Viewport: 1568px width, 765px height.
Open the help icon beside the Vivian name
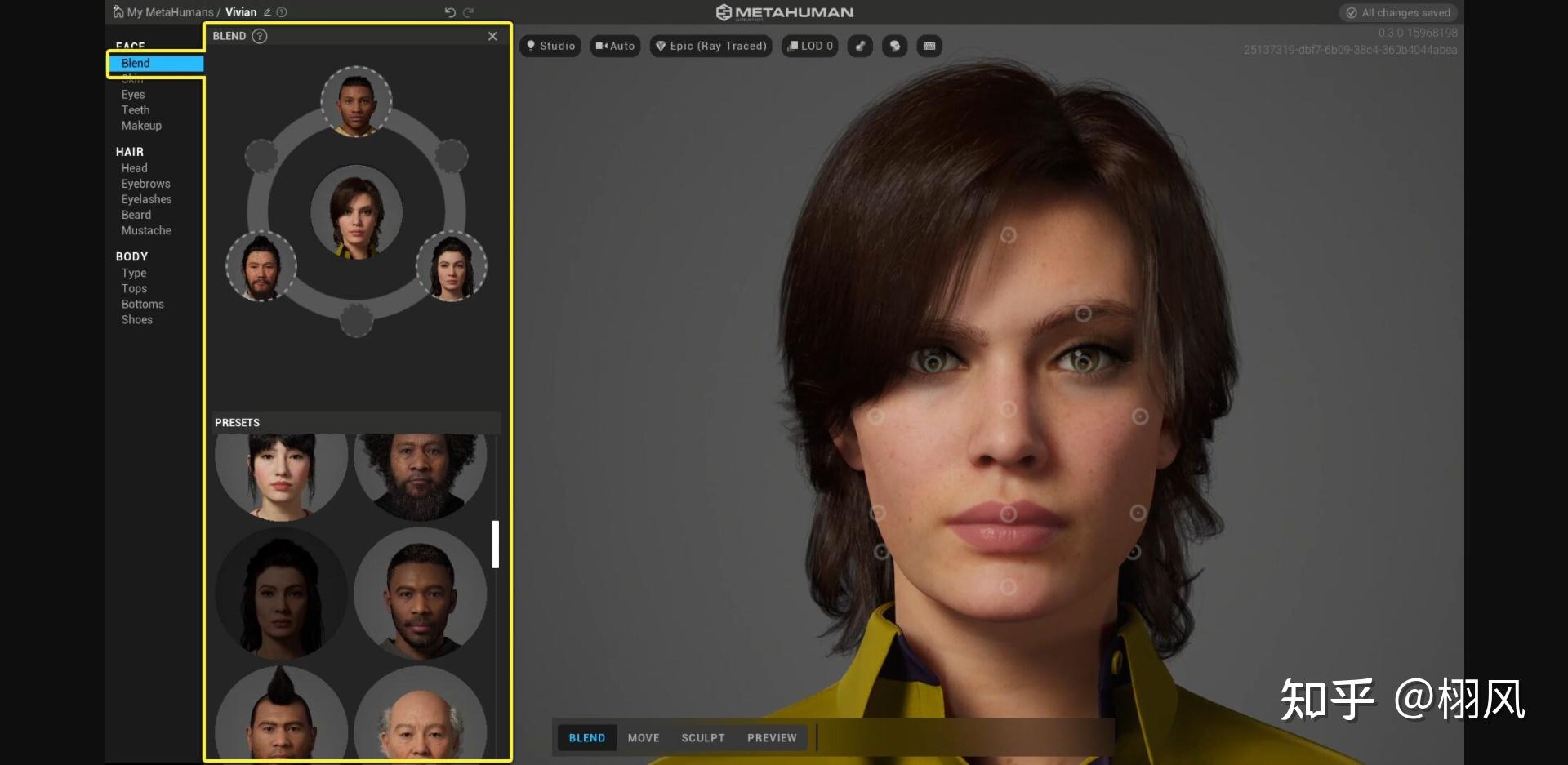tap(282, 12)
